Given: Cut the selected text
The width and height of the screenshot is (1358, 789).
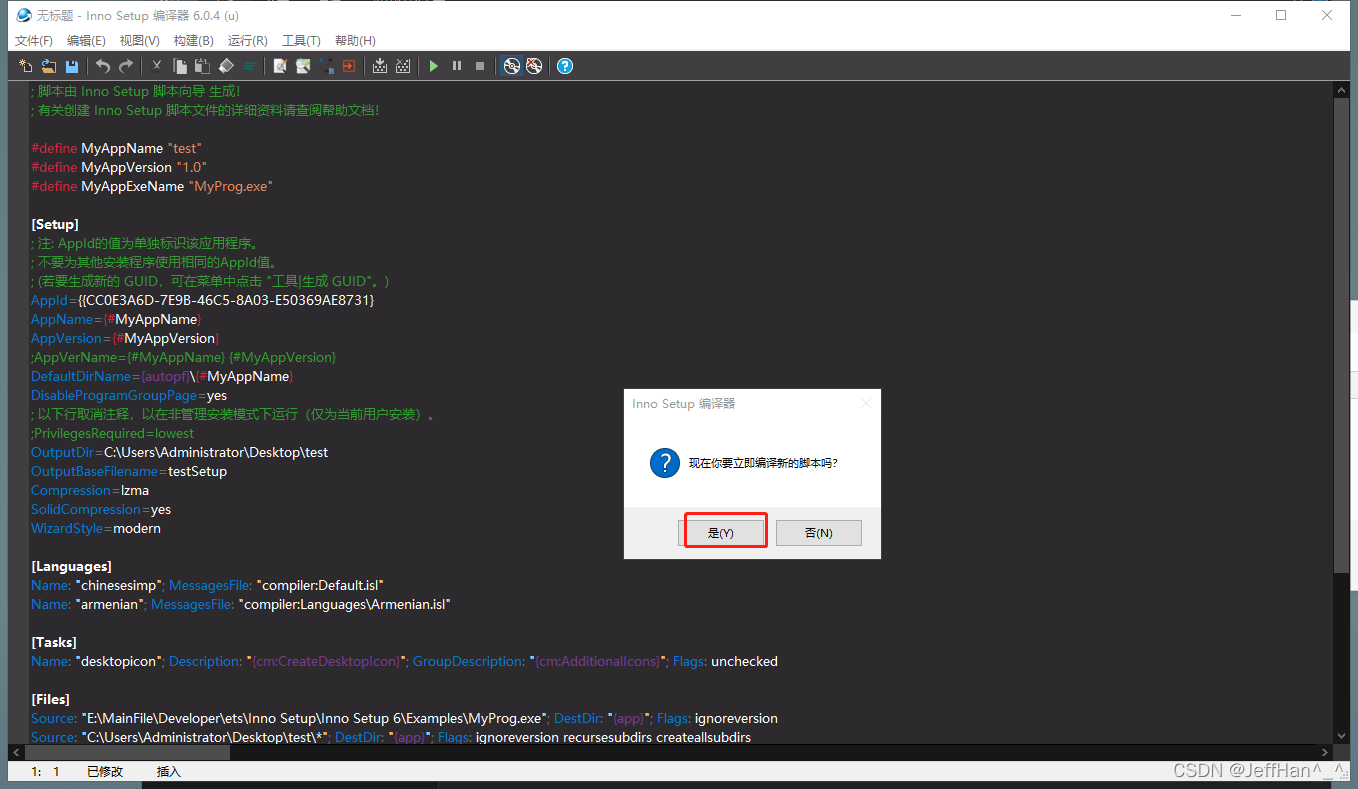Looking at the screenshot, I should coord(155,66).
